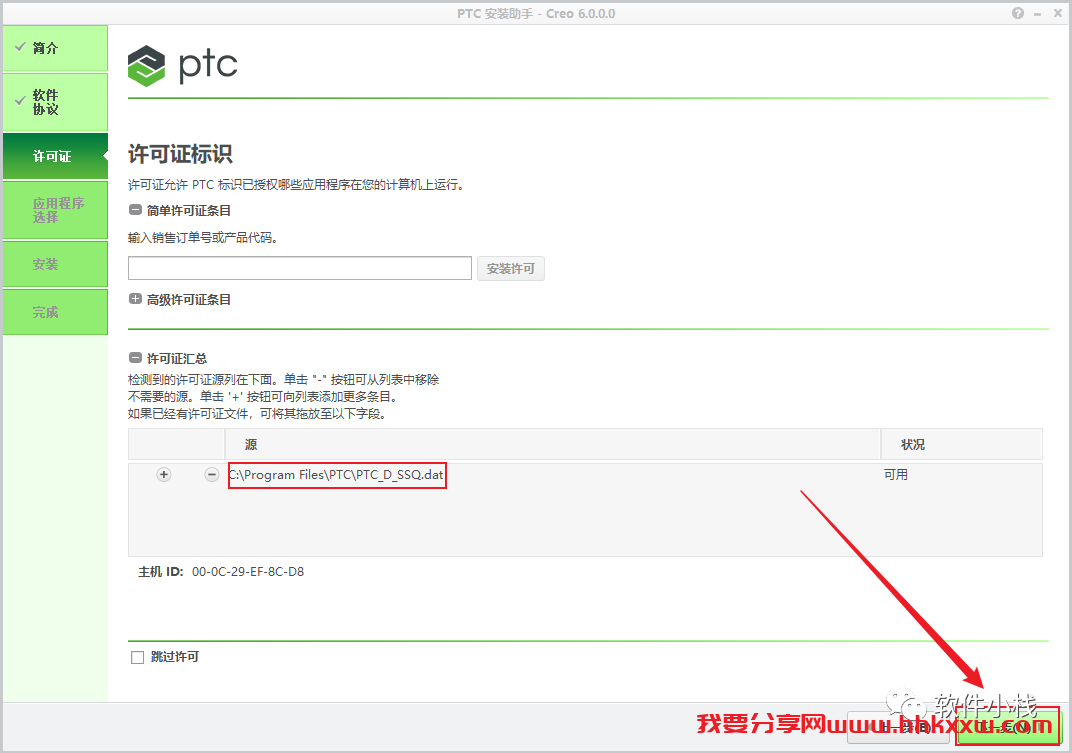Select the 应用程序选择 step in sidebar
This screenshot has width=1072, height=753.
click(x=55, y=210)
